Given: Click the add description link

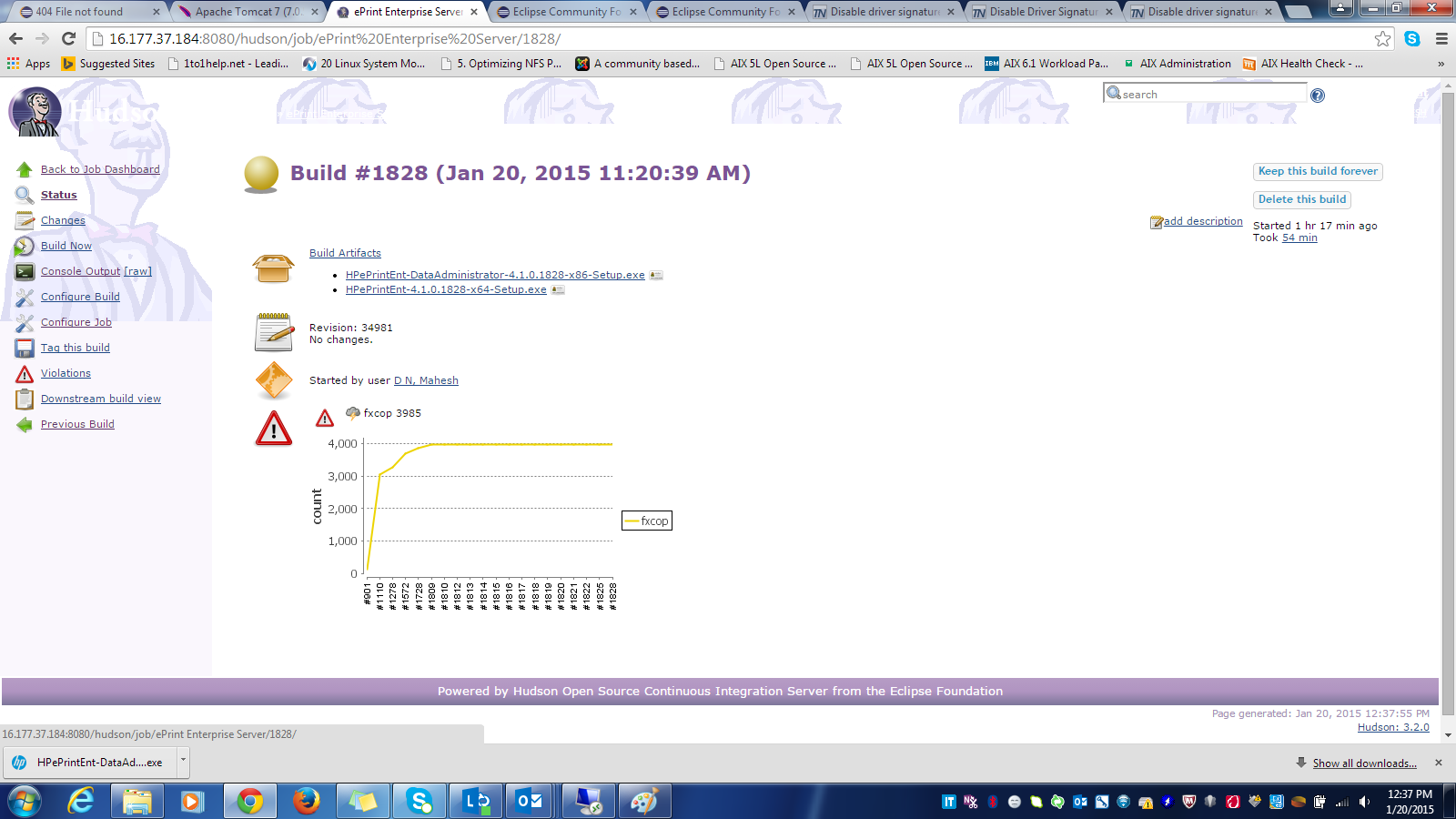Looking at the screenshot, I should click(x=1203, y=221).
